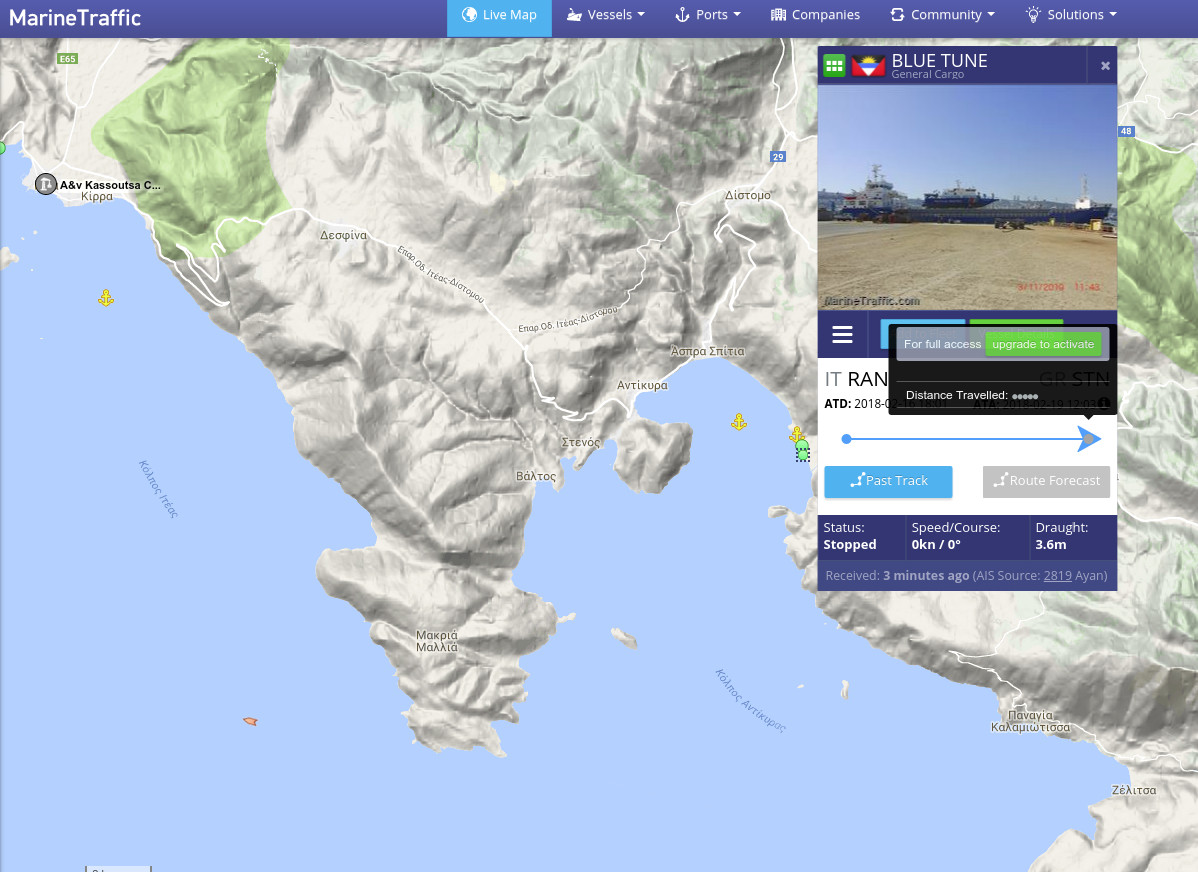1198x872 pixels.
Task: Click the arrow marker at voyage progress end
Action: click(1090, 439)
